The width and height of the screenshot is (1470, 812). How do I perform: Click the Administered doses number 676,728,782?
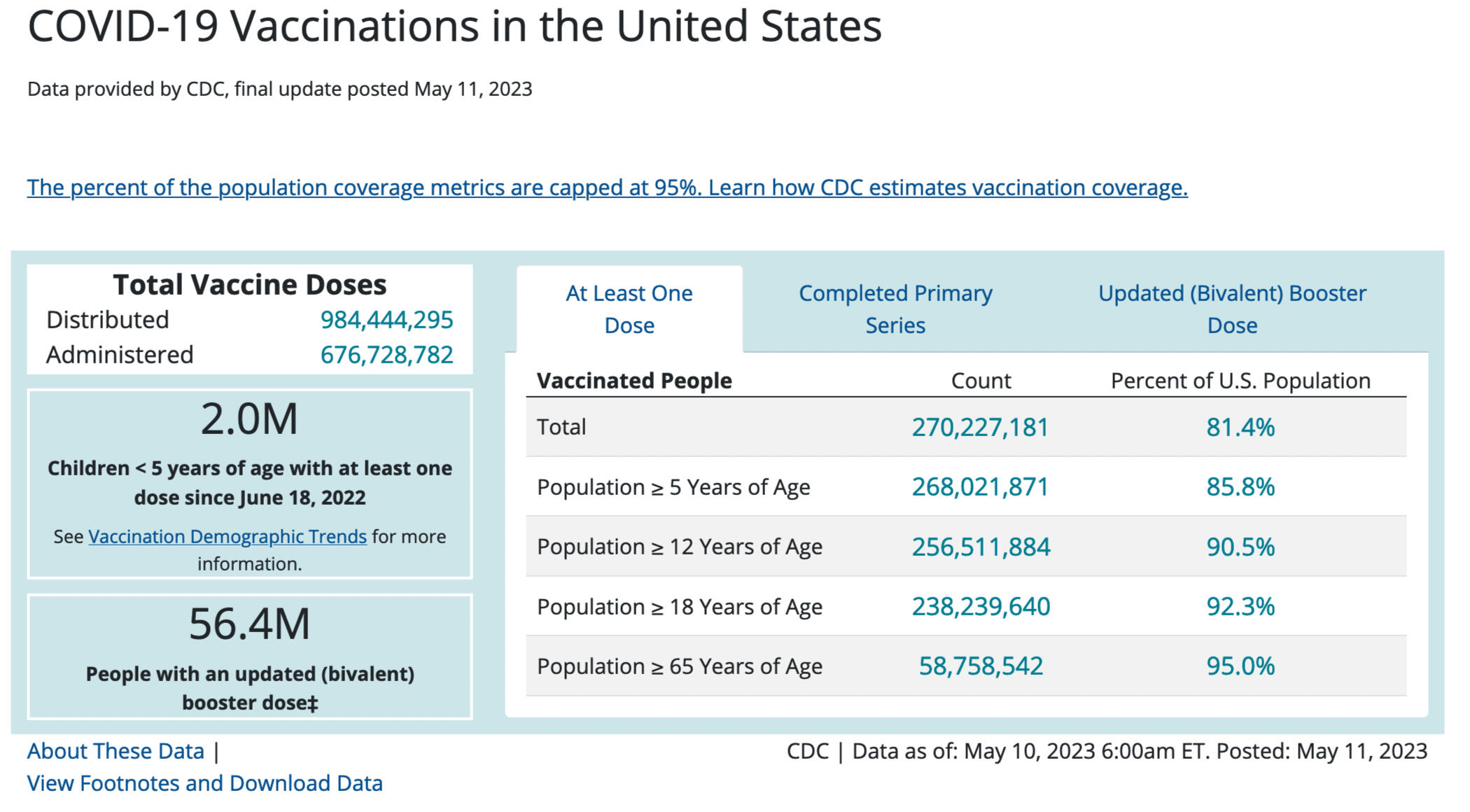pyautogui.click(x=386, y=355)
